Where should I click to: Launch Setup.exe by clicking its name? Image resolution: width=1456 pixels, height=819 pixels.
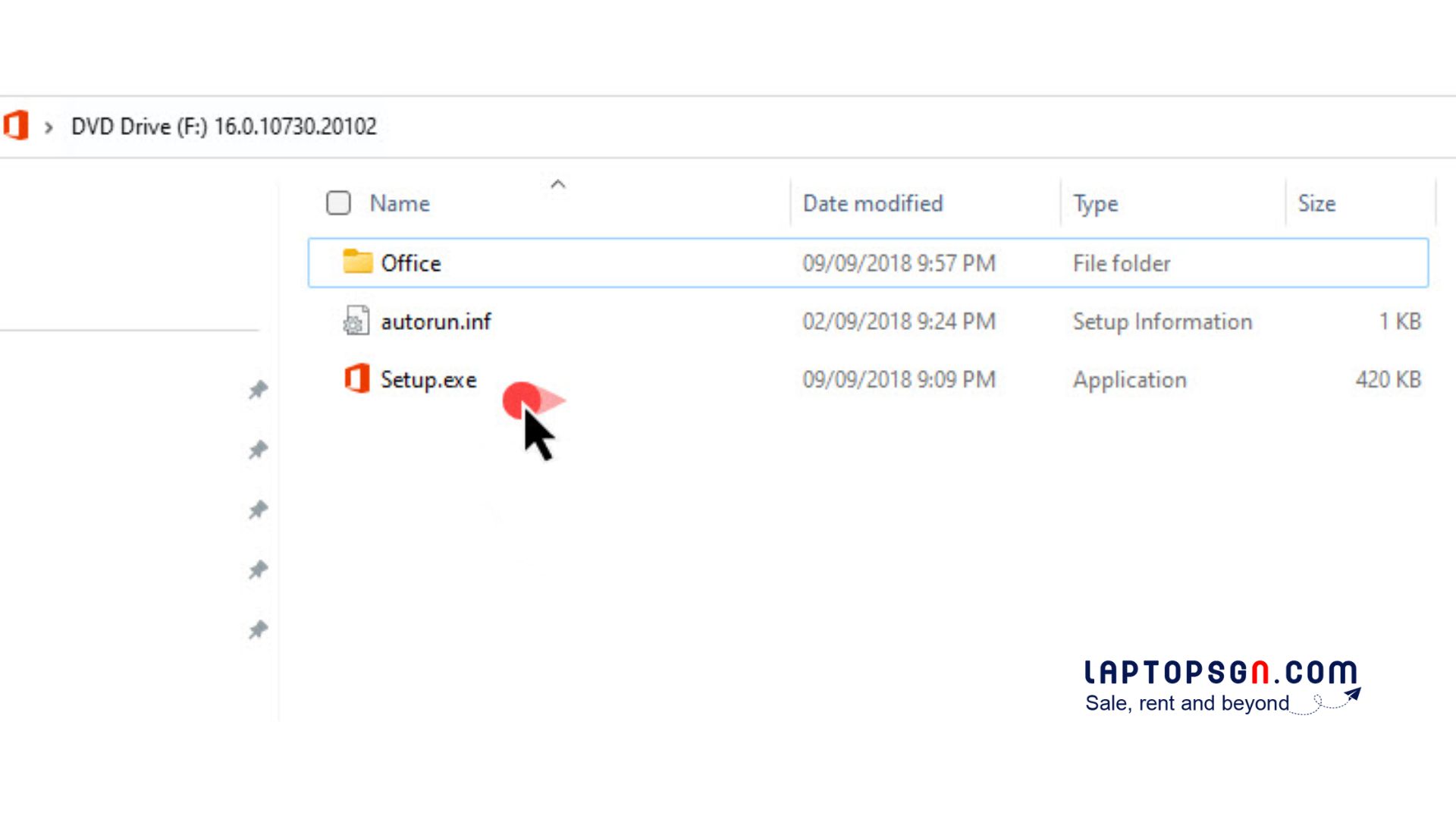pos(429,379)
